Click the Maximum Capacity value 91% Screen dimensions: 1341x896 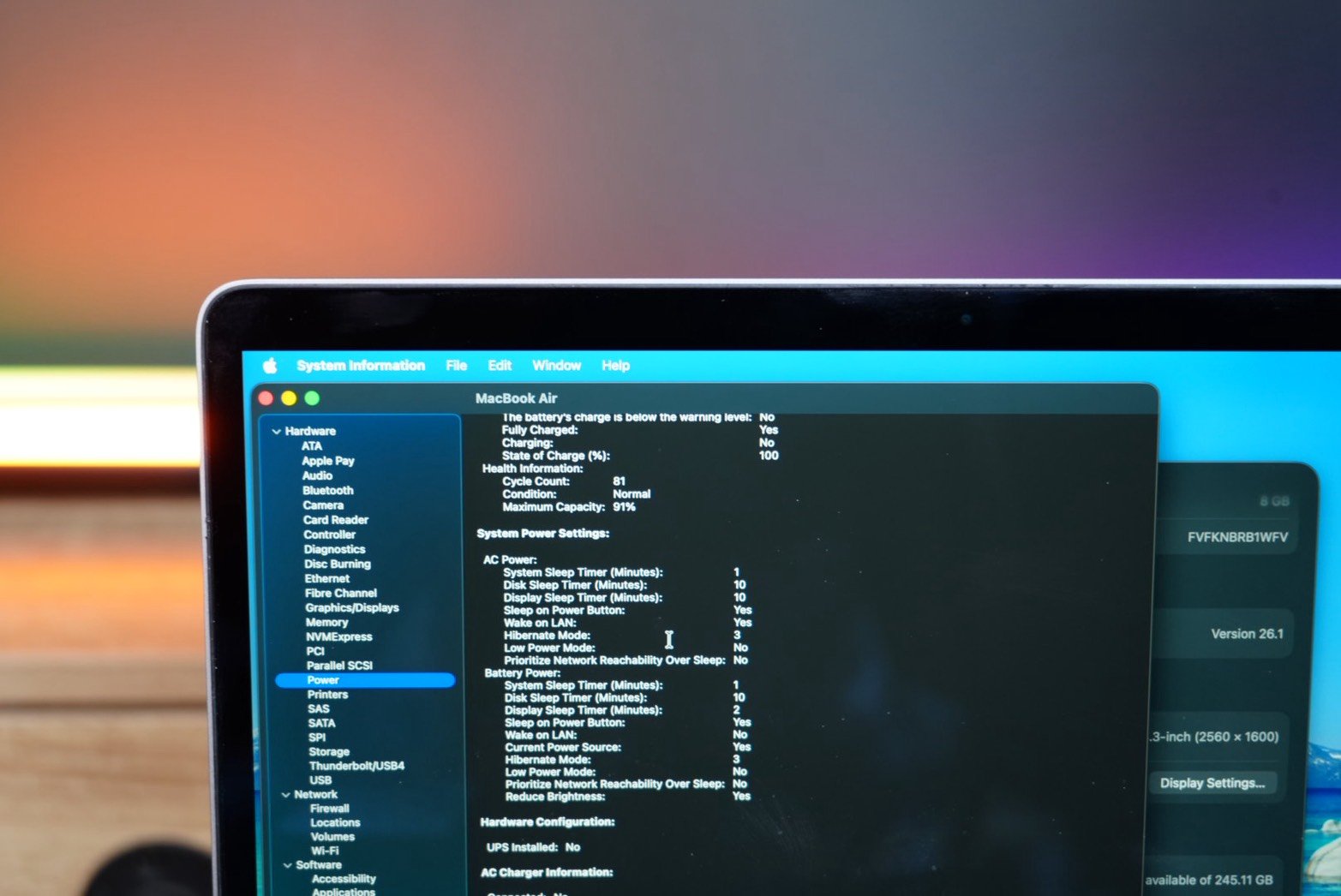624,507
